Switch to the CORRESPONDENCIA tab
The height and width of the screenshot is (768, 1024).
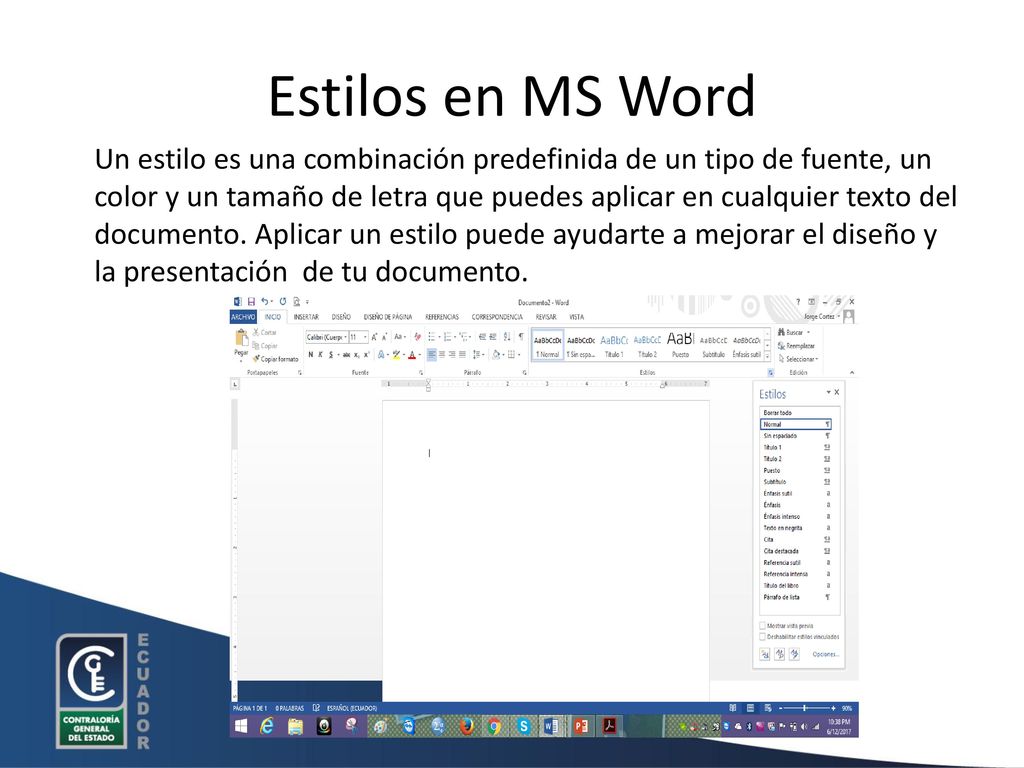pos(497,317)
